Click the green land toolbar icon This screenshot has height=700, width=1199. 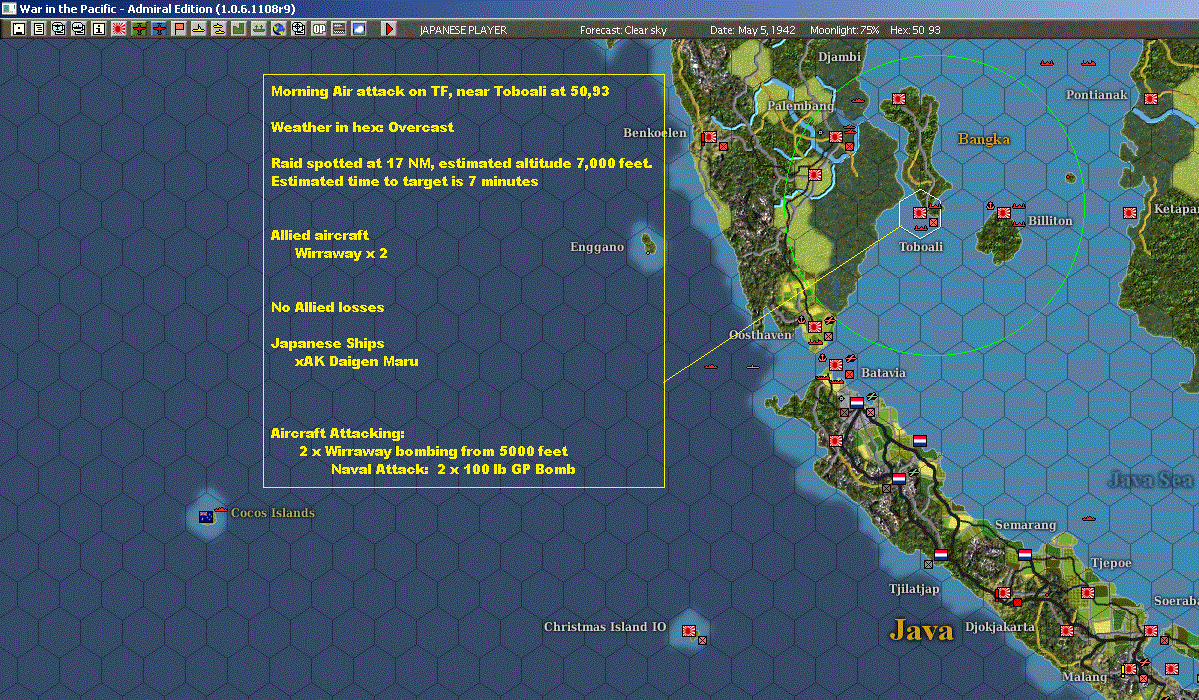point(239,29)
